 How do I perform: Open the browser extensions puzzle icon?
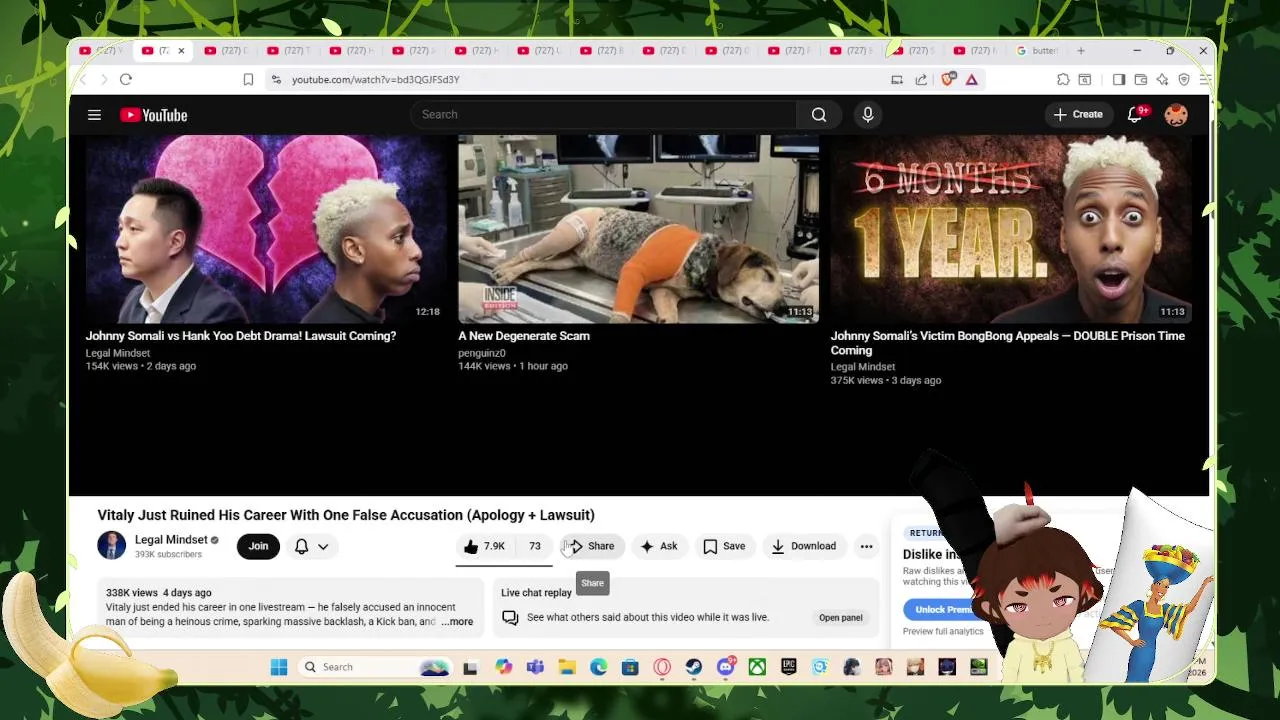[x=1063, y=79]
